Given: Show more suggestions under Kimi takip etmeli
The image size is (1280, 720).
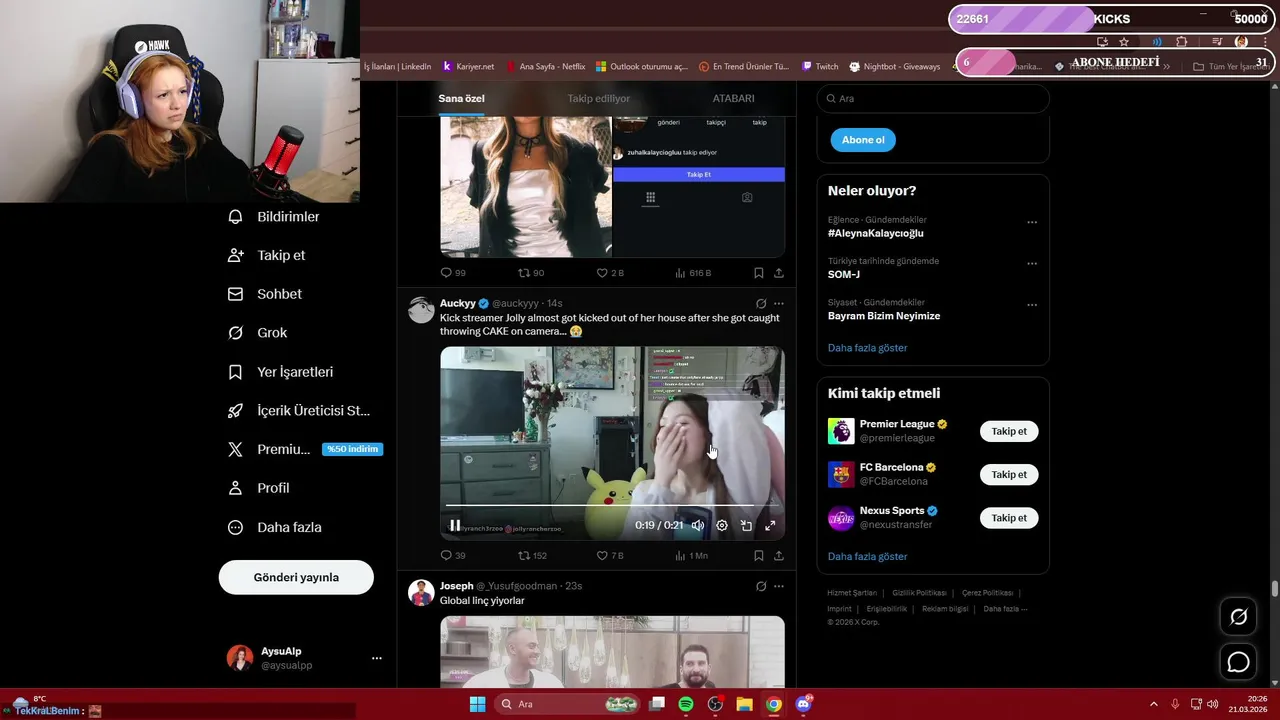Looking at the screenshot, I should coord(868,556).
